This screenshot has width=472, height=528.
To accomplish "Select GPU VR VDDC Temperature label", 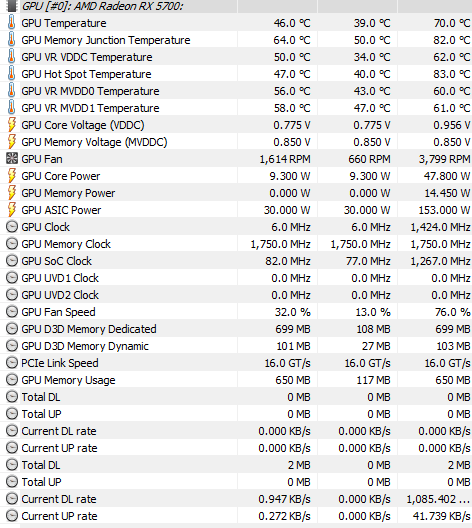I will click(x=87, y=57).
